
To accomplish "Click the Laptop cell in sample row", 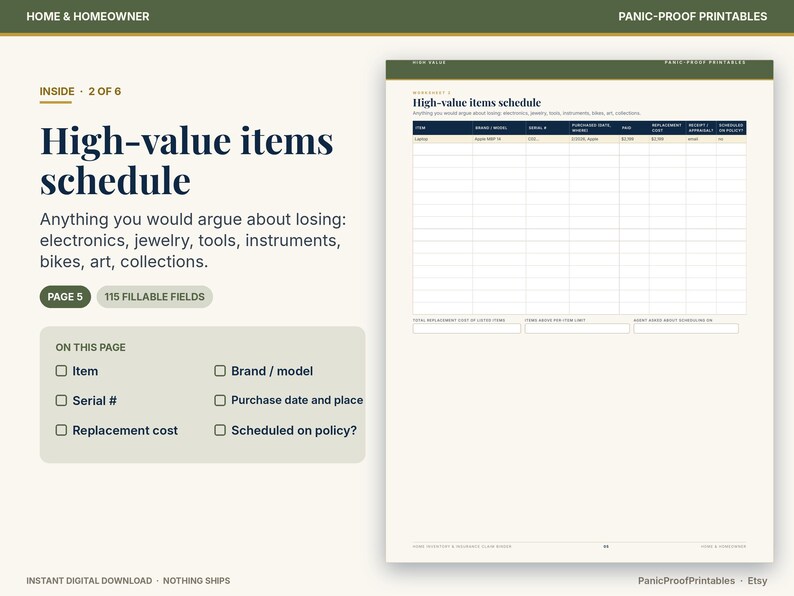I will click(443, 139).
